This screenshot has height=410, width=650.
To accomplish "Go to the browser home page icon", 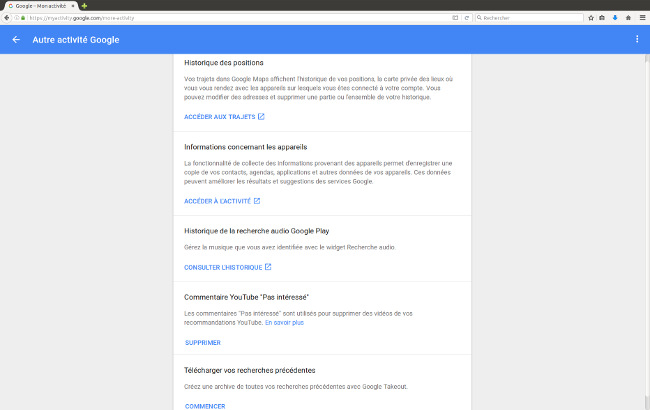I will coord(628,17).
